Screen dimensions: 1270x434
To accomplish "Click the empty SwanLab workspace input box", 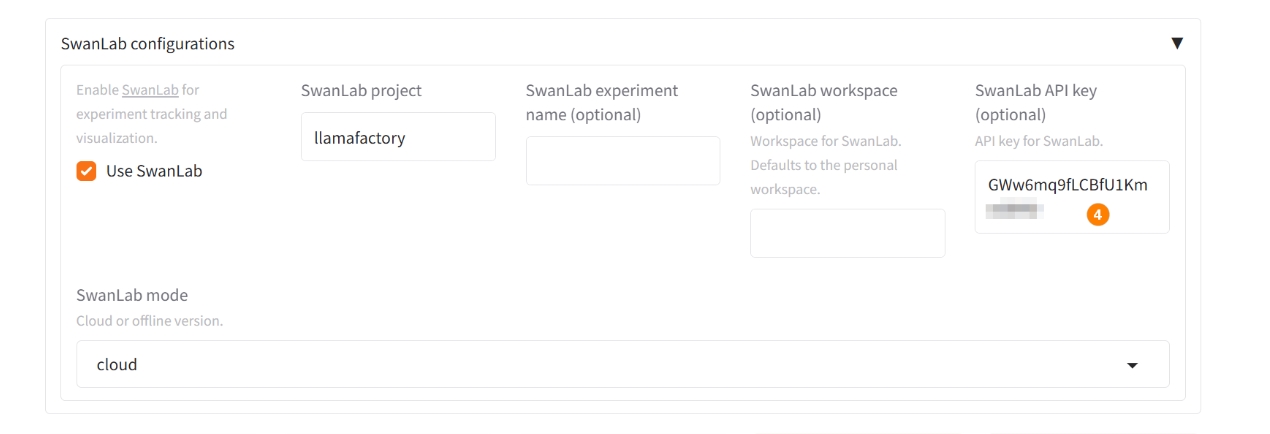I will [847, 233].
